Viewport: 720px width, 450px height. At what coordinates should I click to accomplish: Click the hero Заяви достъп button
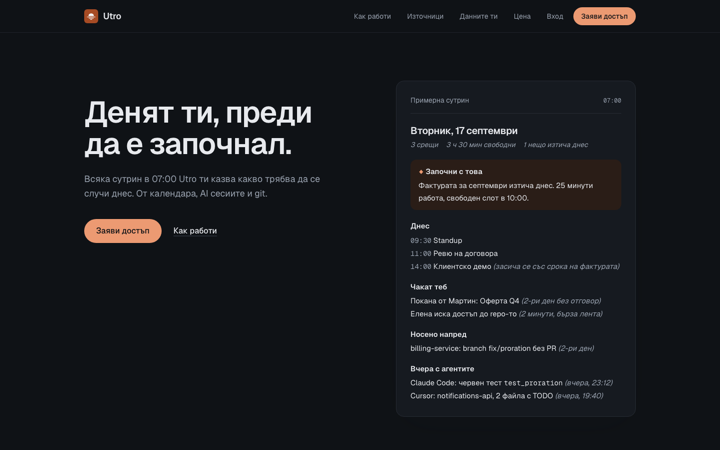click(x=123, y=231)
